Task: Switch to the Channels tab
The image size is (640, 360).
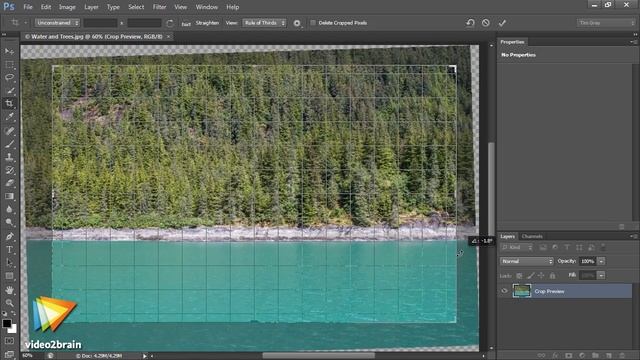Action: 532,236
